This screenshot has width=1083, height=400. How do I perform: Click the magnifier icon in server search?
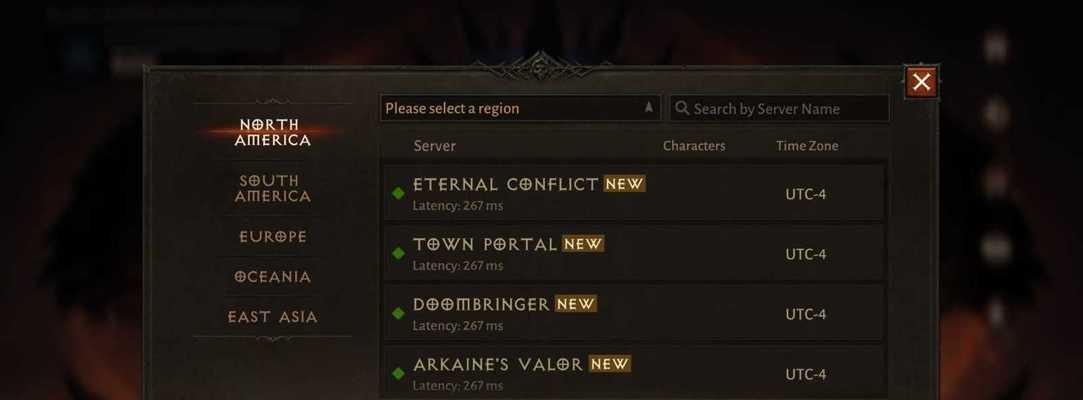pyautogui.click(x=682, y=108)
